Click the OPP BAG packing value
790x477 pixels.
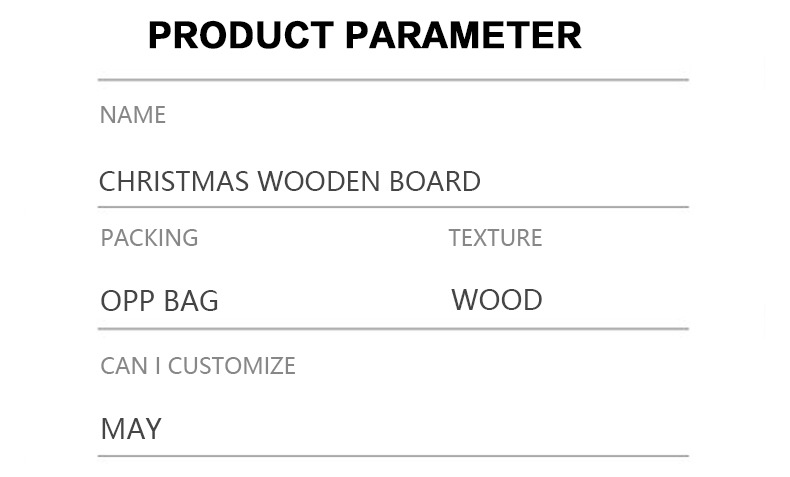pos(159,301)
